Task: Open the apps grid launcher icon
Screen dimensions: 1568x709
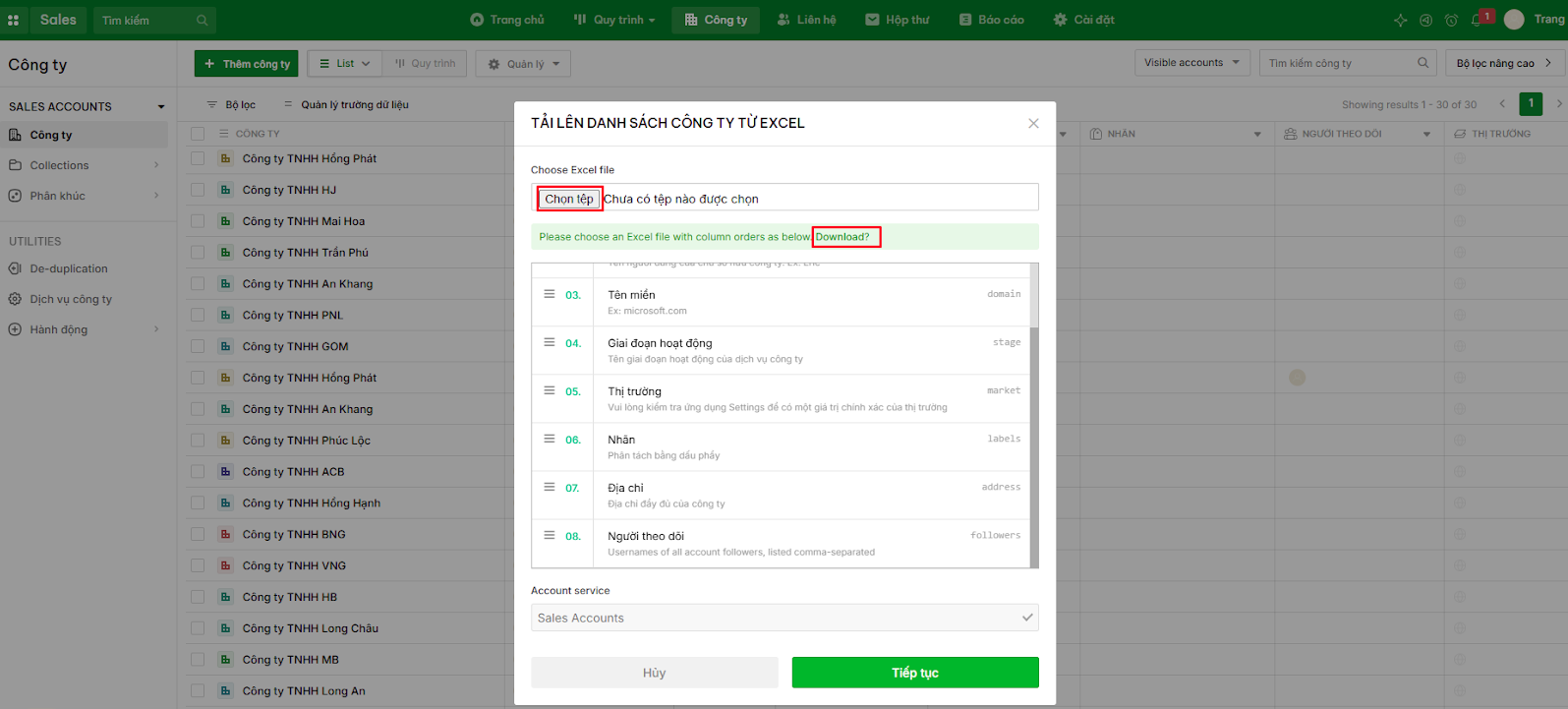Action: coord(14,20)
